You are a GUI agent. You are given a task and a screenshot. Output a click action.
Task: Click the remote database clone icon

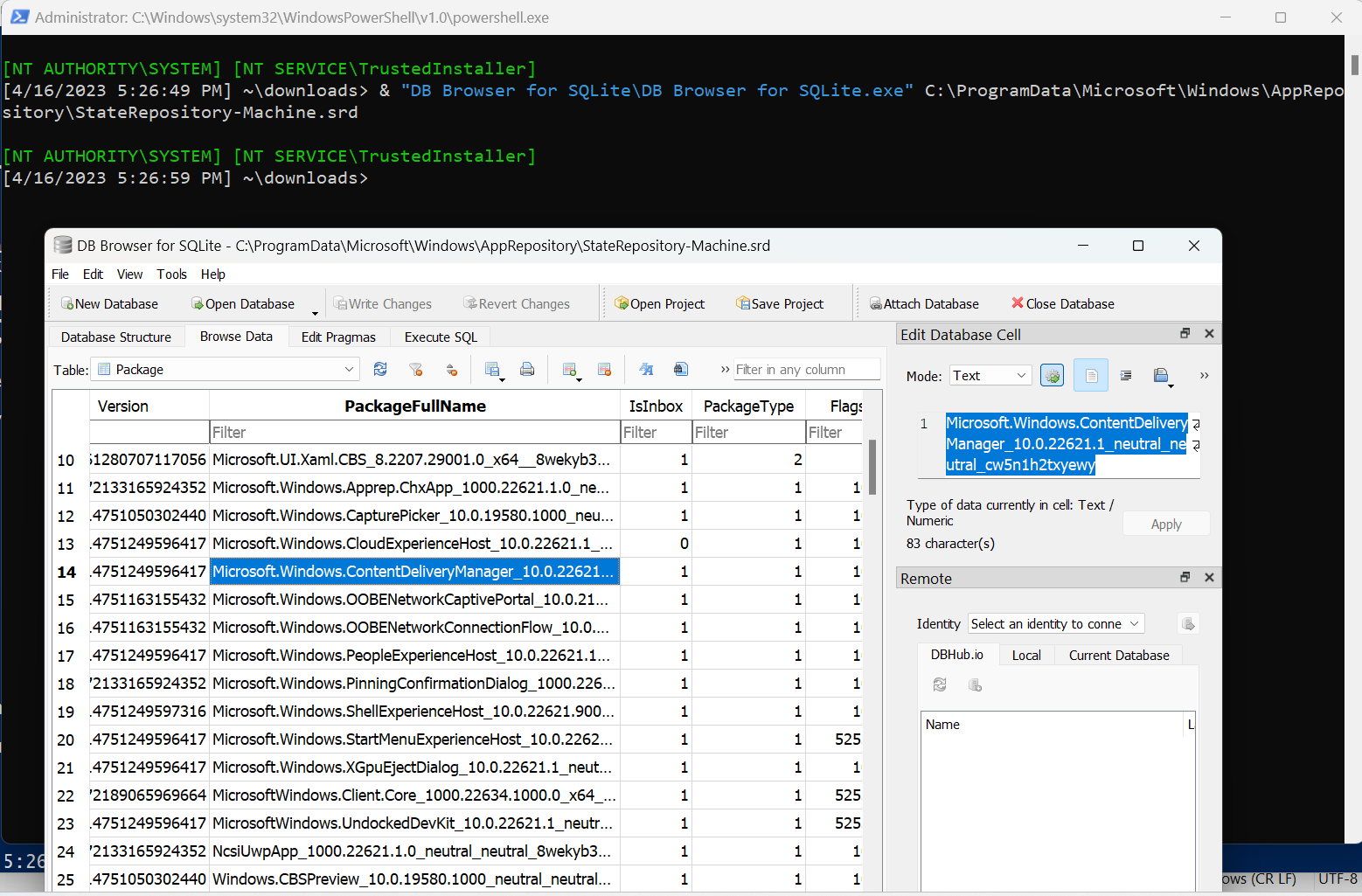pyautogui.click(x=976, y=684)
